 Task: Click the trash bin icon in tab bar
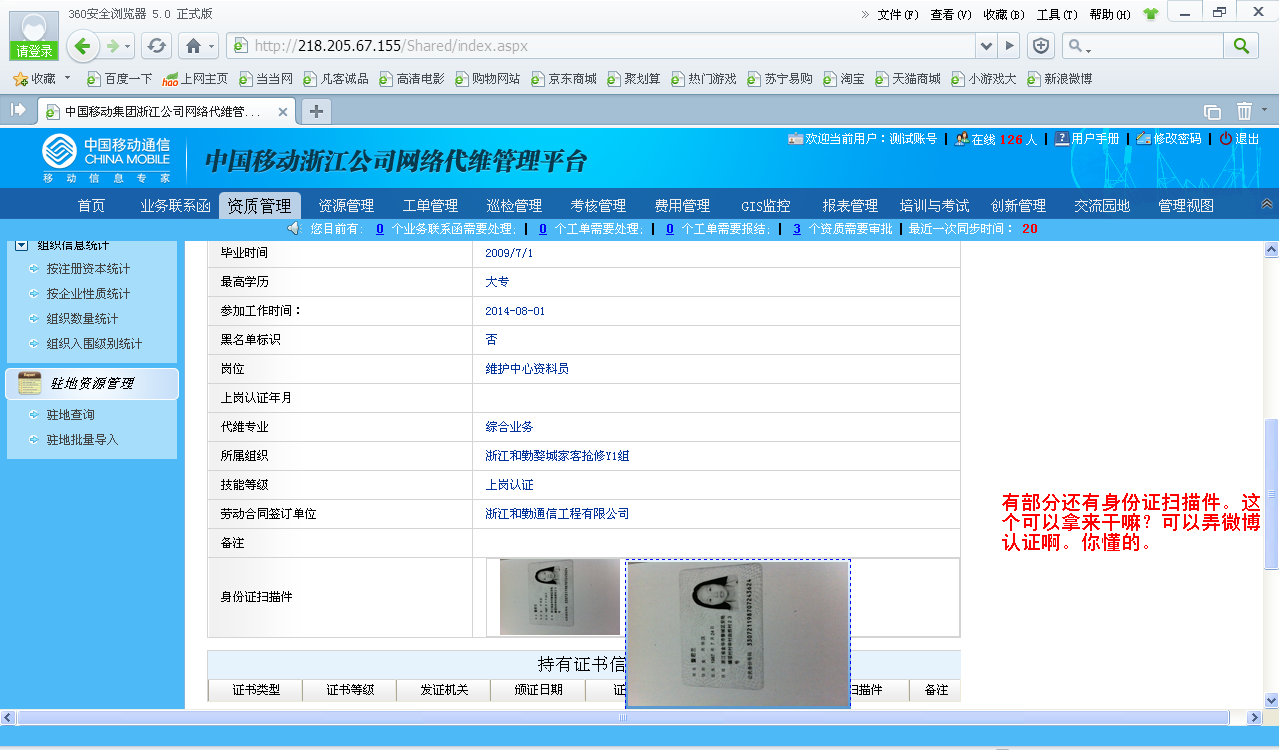[x=1244, y=111]
